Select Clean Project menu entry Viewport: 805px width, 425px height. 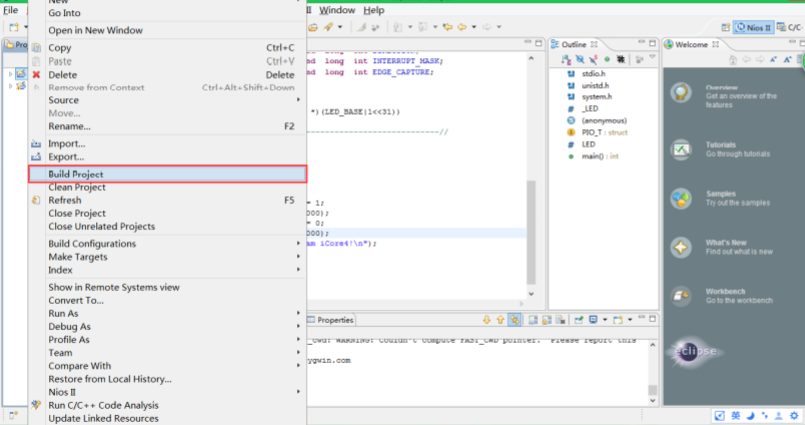coord(77,187)
